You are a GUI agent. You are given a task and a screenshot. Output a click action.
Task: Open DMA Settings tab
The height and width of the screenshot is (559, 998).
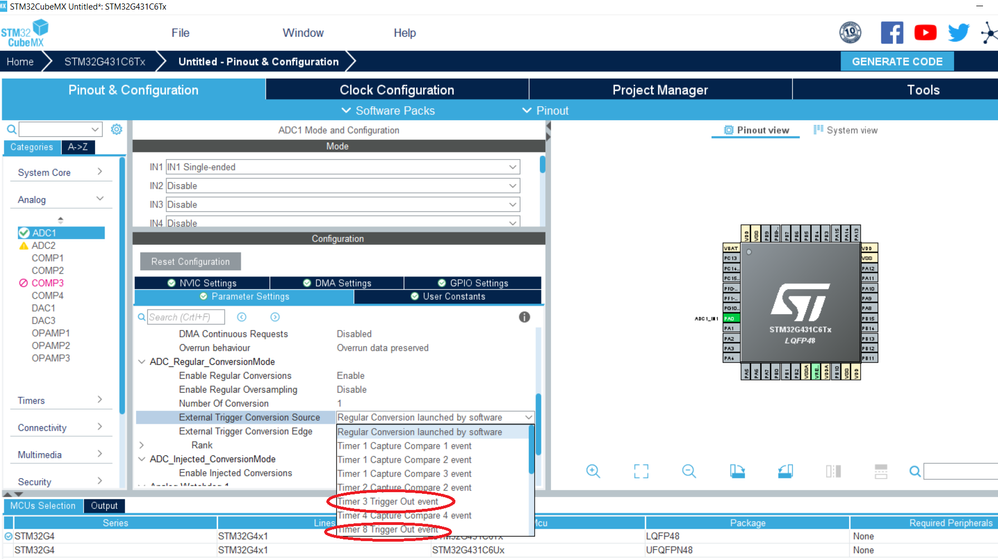pyautogui.click(x=337, y=283)
